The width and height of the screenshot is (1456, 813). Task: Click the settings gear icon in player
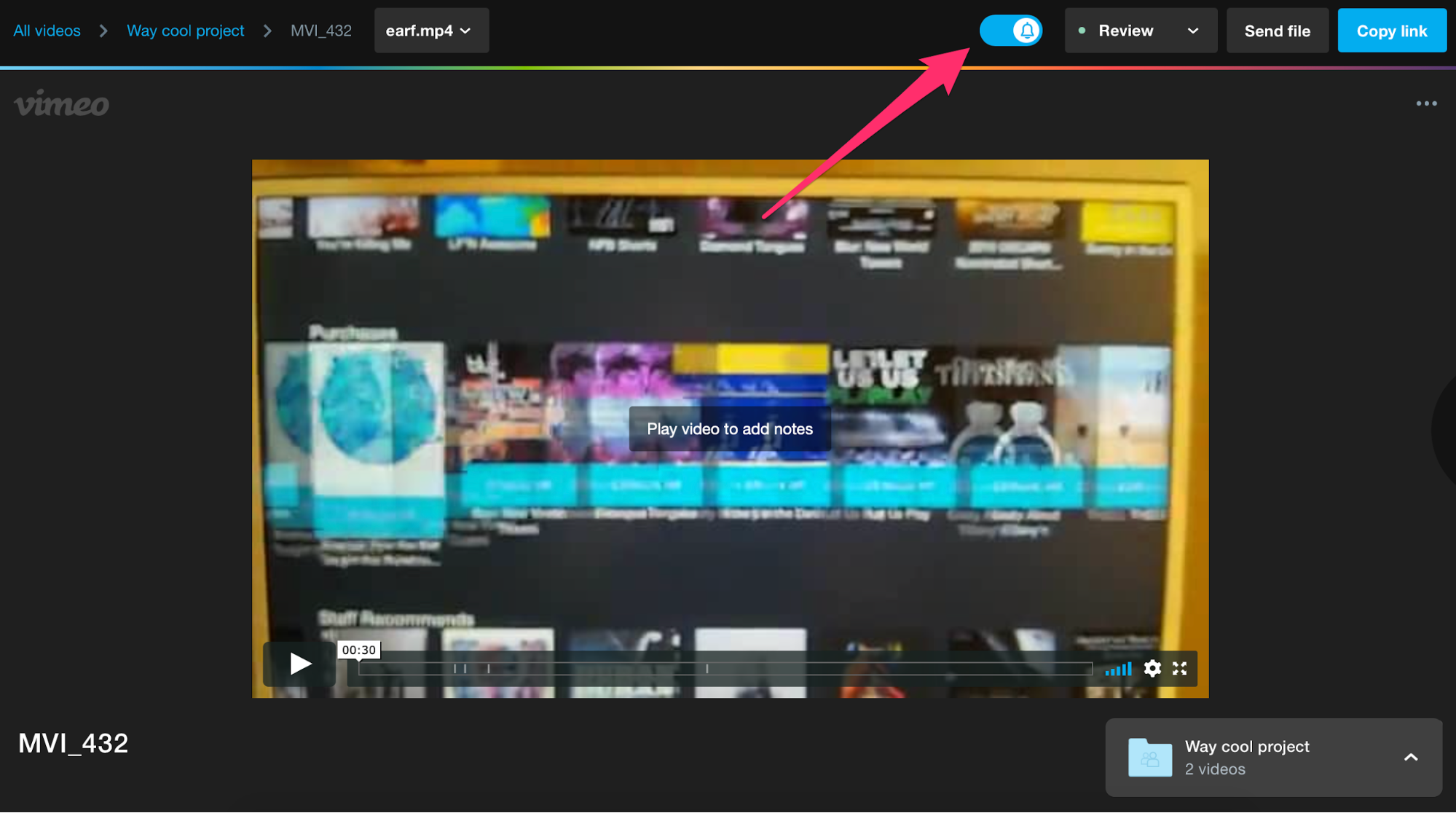pyautogui.click(x=1151, y=668)
